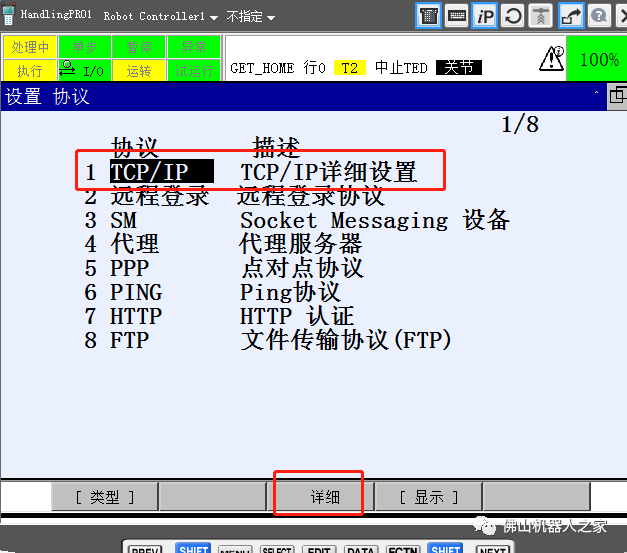Click description '代理服务器'

tap(300, 244)
